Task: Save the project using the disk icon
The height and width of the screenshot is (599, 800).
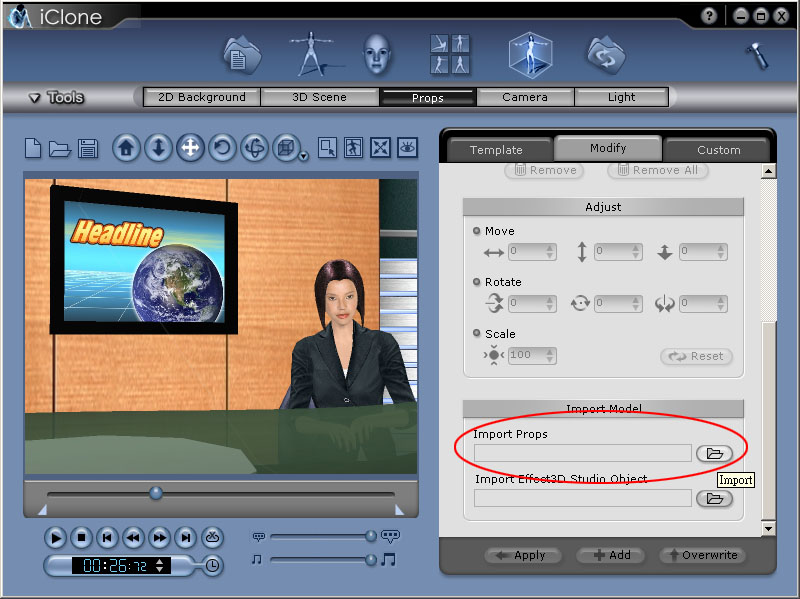Action: 87,147
